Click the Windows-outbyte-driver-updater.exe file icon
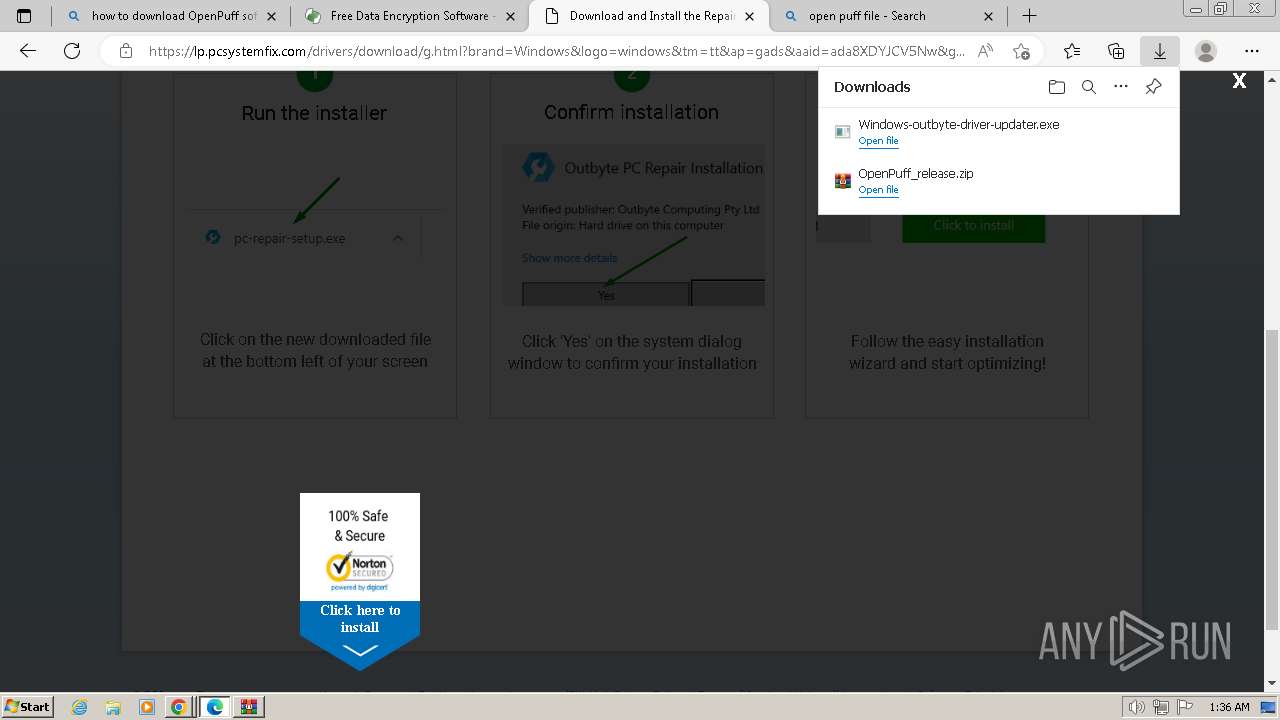Screen dimensions: 1280x720 842,132
